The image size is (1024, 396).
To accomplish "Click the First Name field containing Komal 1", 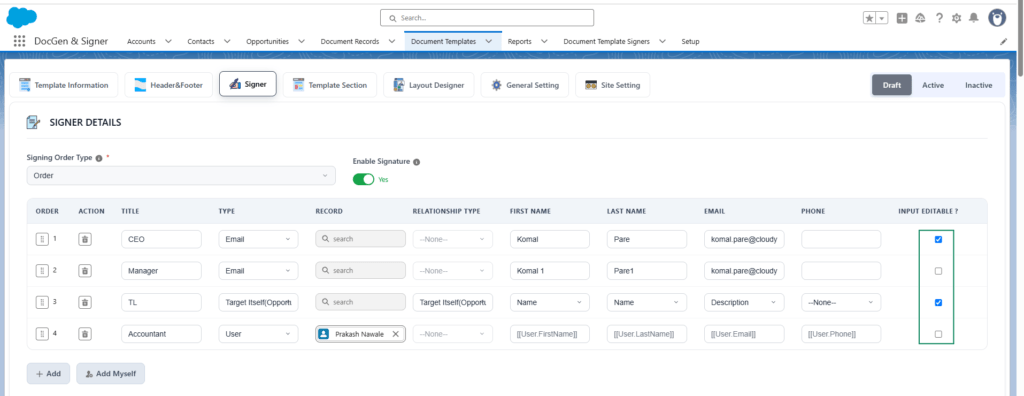I will (550, 271).
